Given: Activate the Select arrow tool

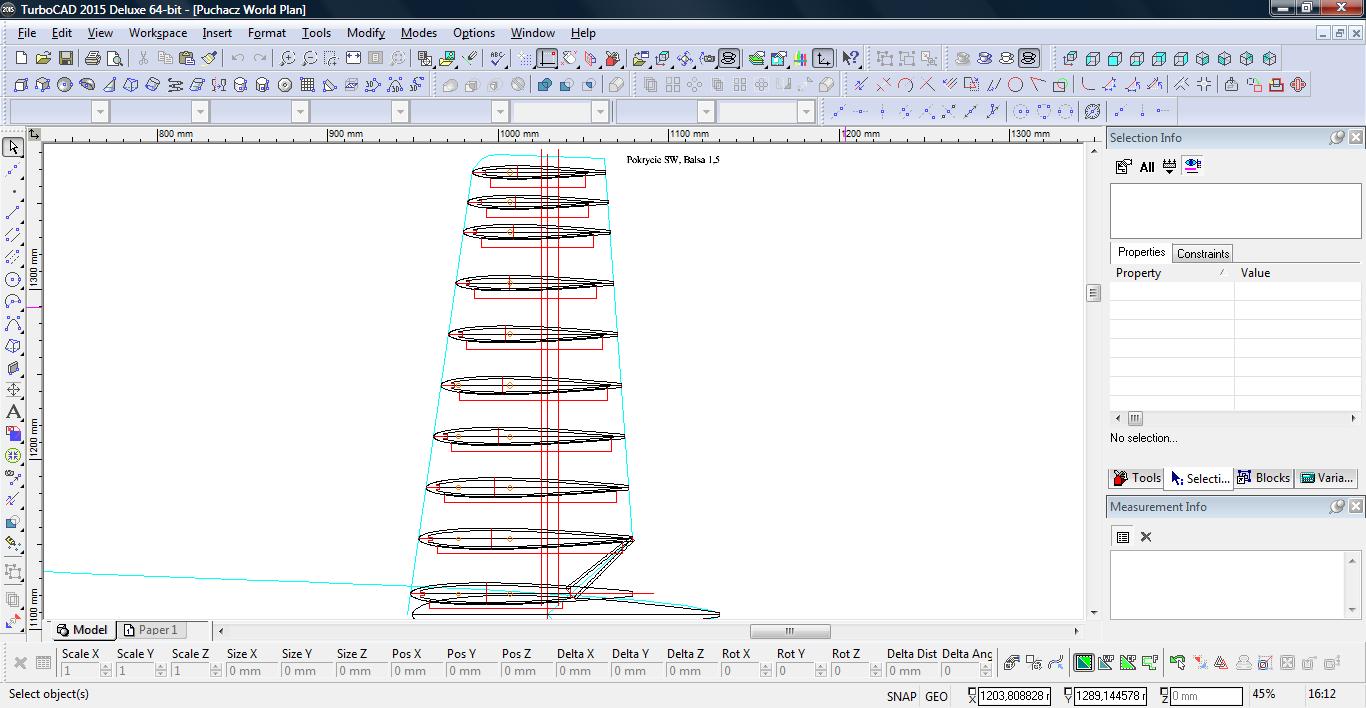Looking at the screenshot, I should (13, 147).
